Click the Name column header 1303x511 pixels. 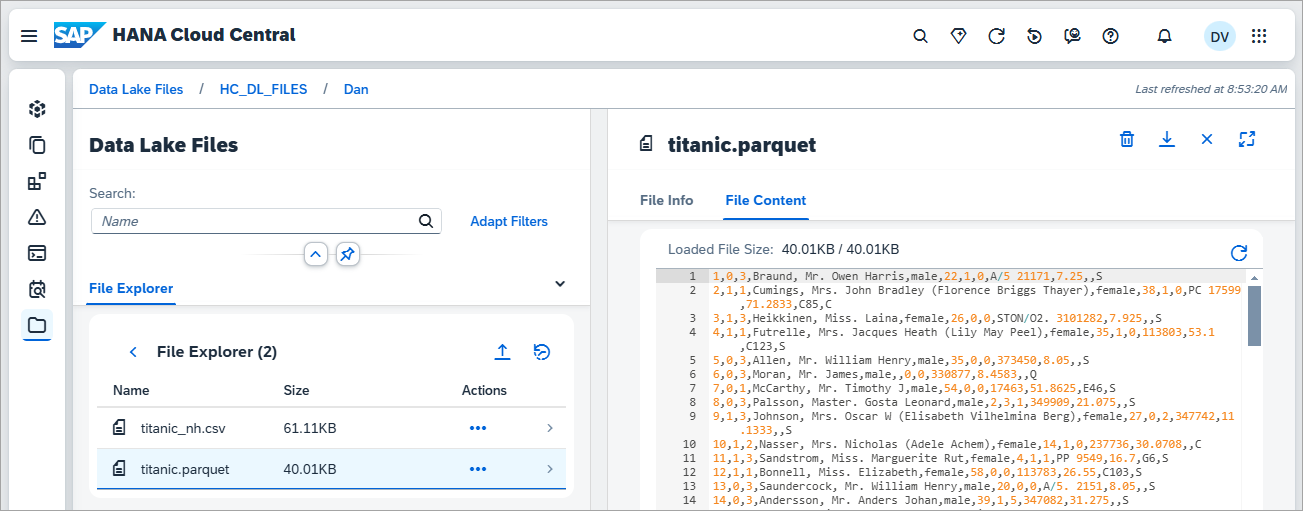coord(131,390)
